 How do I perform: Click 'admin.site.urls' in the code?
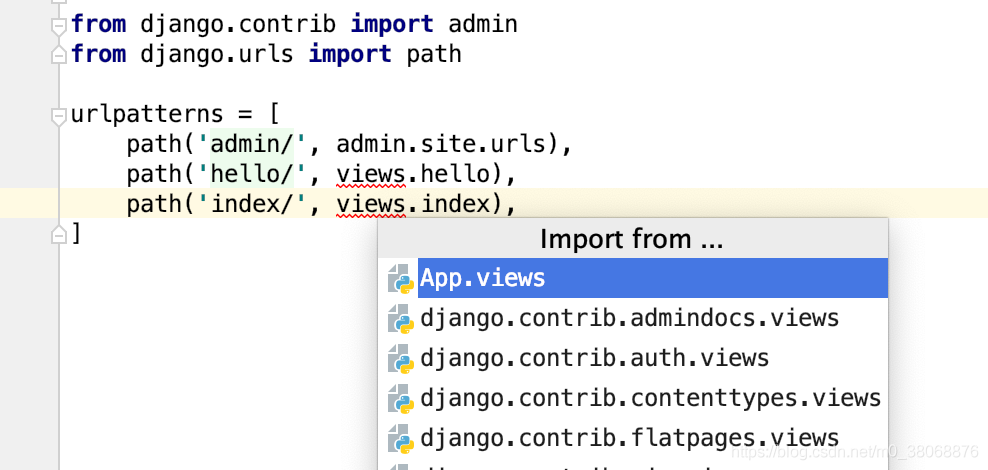coord(440,144)
